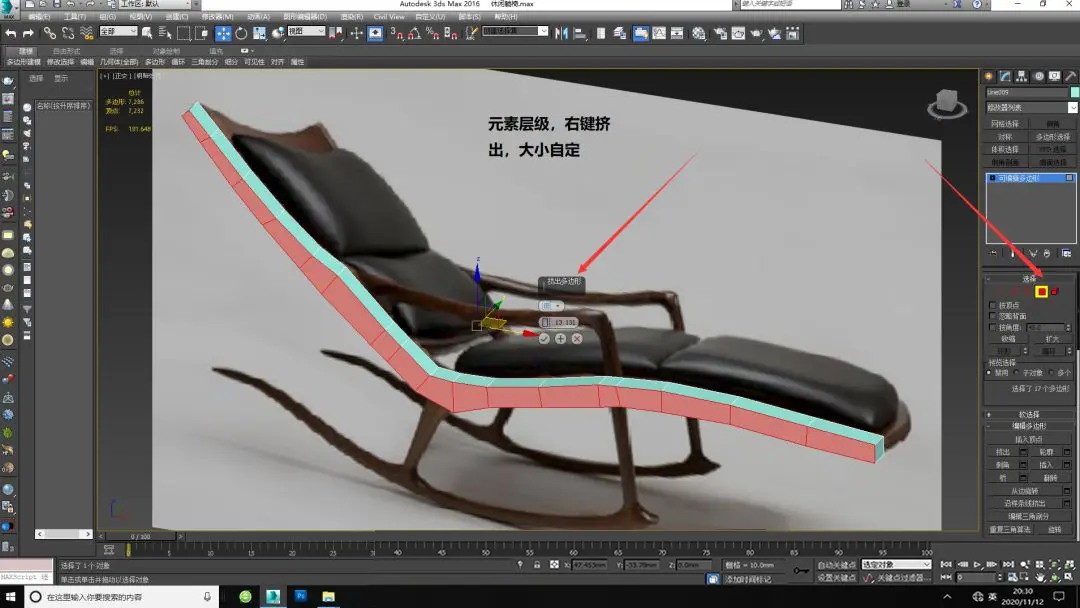The height and width of the screenshot is (608, 1080).
Task: Select the Bind to Space Warp tool
Action: pos(86,32)
